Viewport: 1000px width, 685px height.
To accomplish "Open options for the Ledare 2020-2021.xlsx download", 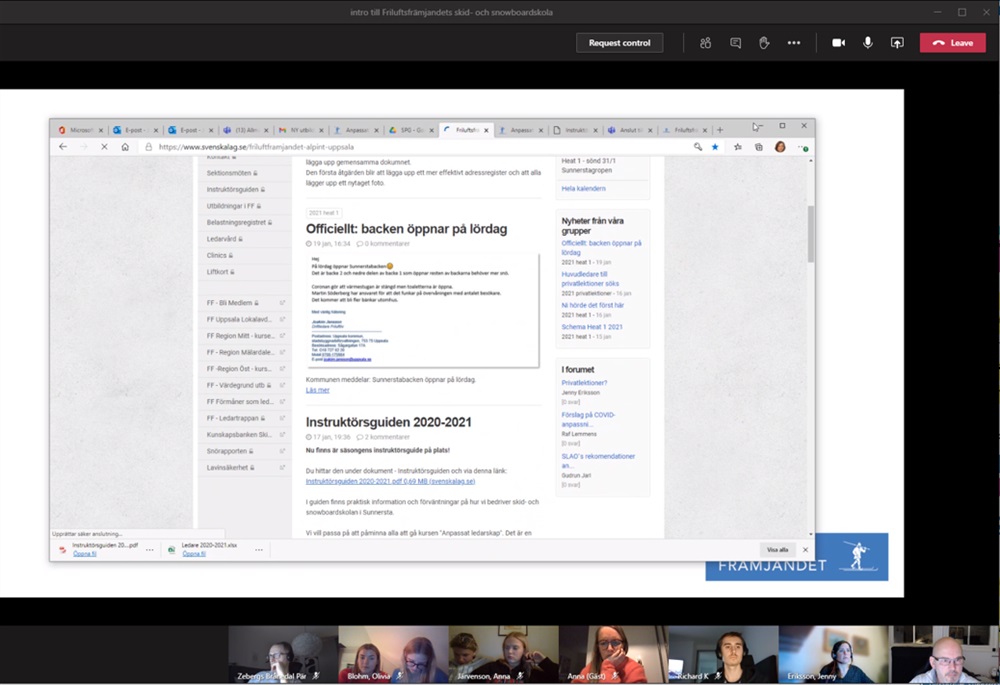I will point(258,549).
